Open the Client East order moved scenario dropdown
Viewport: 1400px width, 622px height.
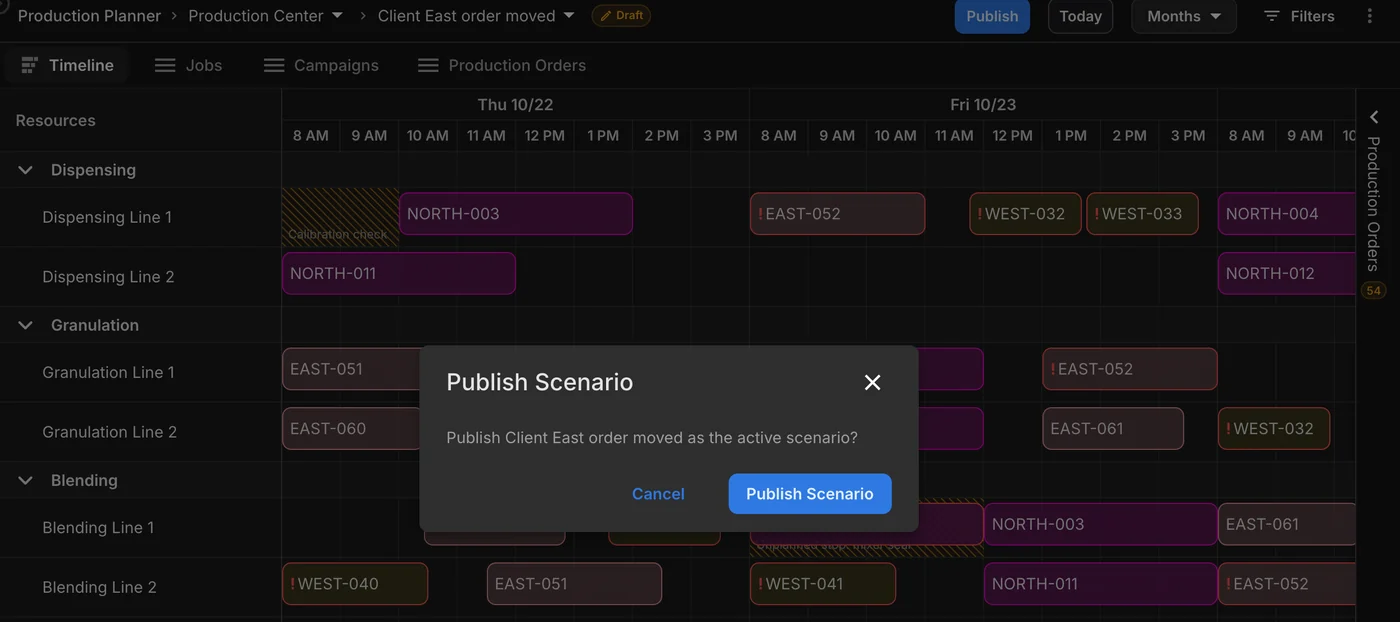[476, 16]
